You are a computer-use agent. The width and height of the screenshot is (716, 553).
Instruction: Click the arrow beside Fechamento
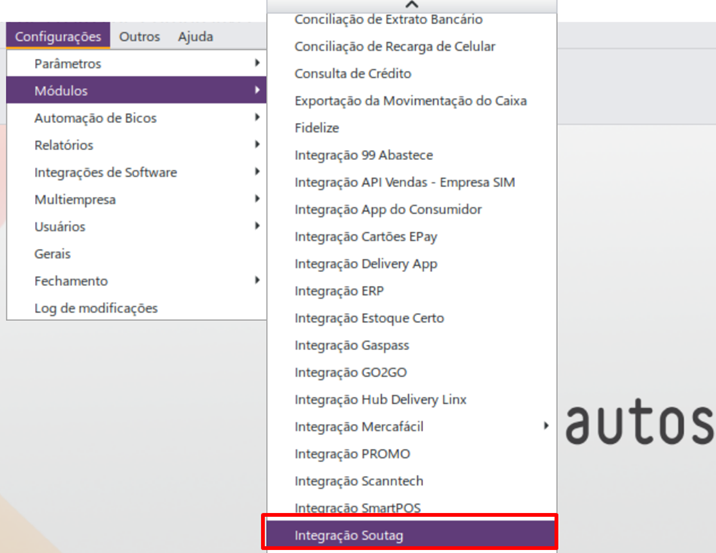(x=258, y=280)
